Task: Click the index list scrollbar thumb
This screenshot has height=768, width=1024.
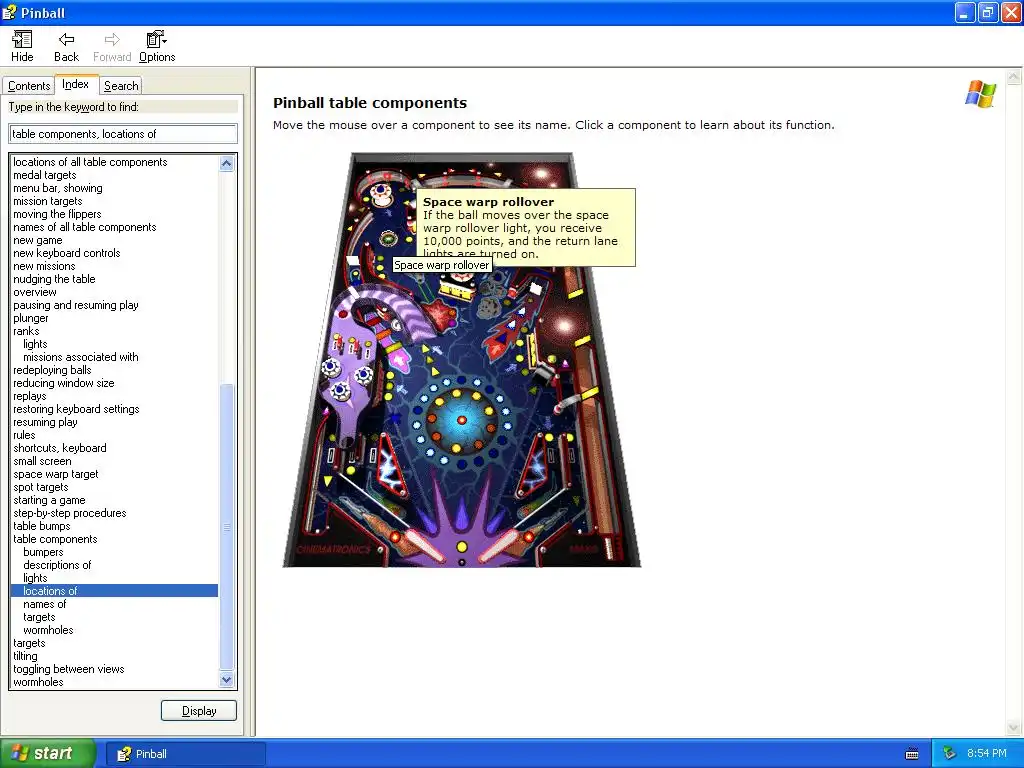Action: click(x=227, y=527)
